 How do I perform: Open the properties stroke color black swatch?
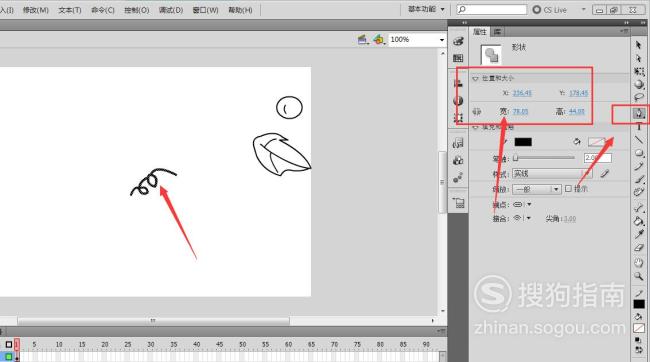pos(523,142)
